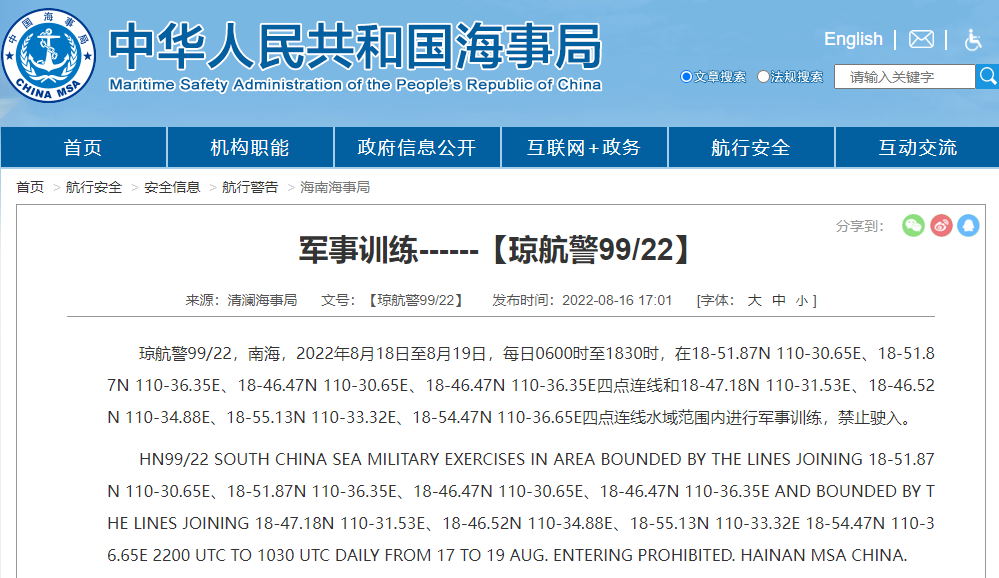The width and height of the screenshot is (999, 578).
Task: Switch site language to English
Action: 852,39
